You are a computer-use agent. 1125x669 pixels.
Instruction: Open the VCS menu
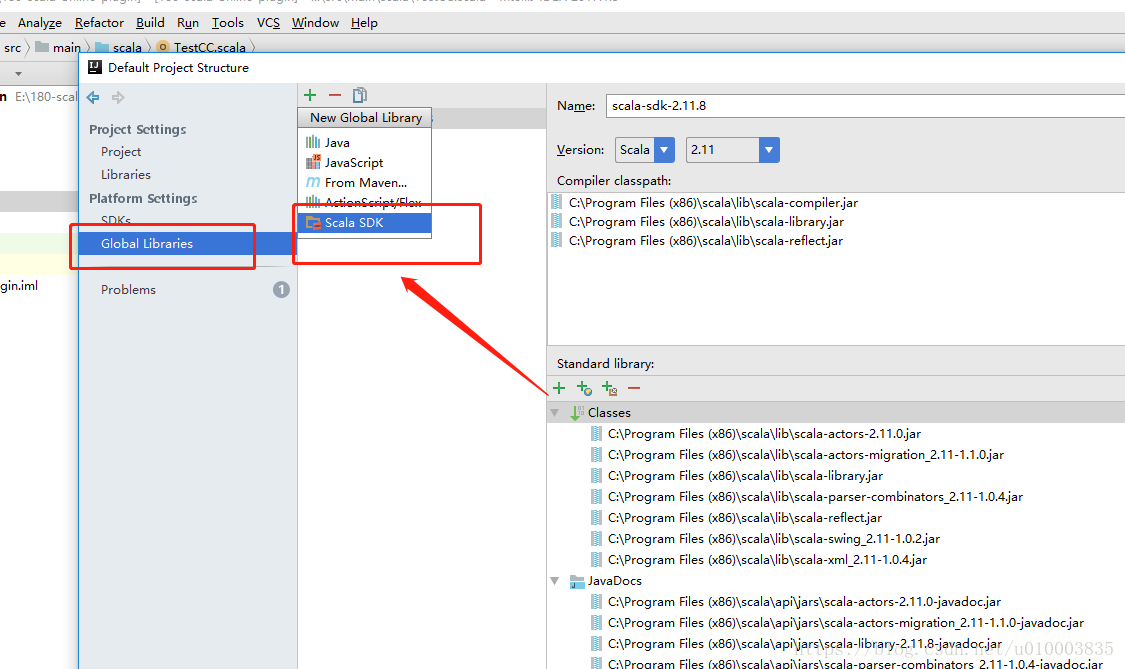[x=268, y=23]
